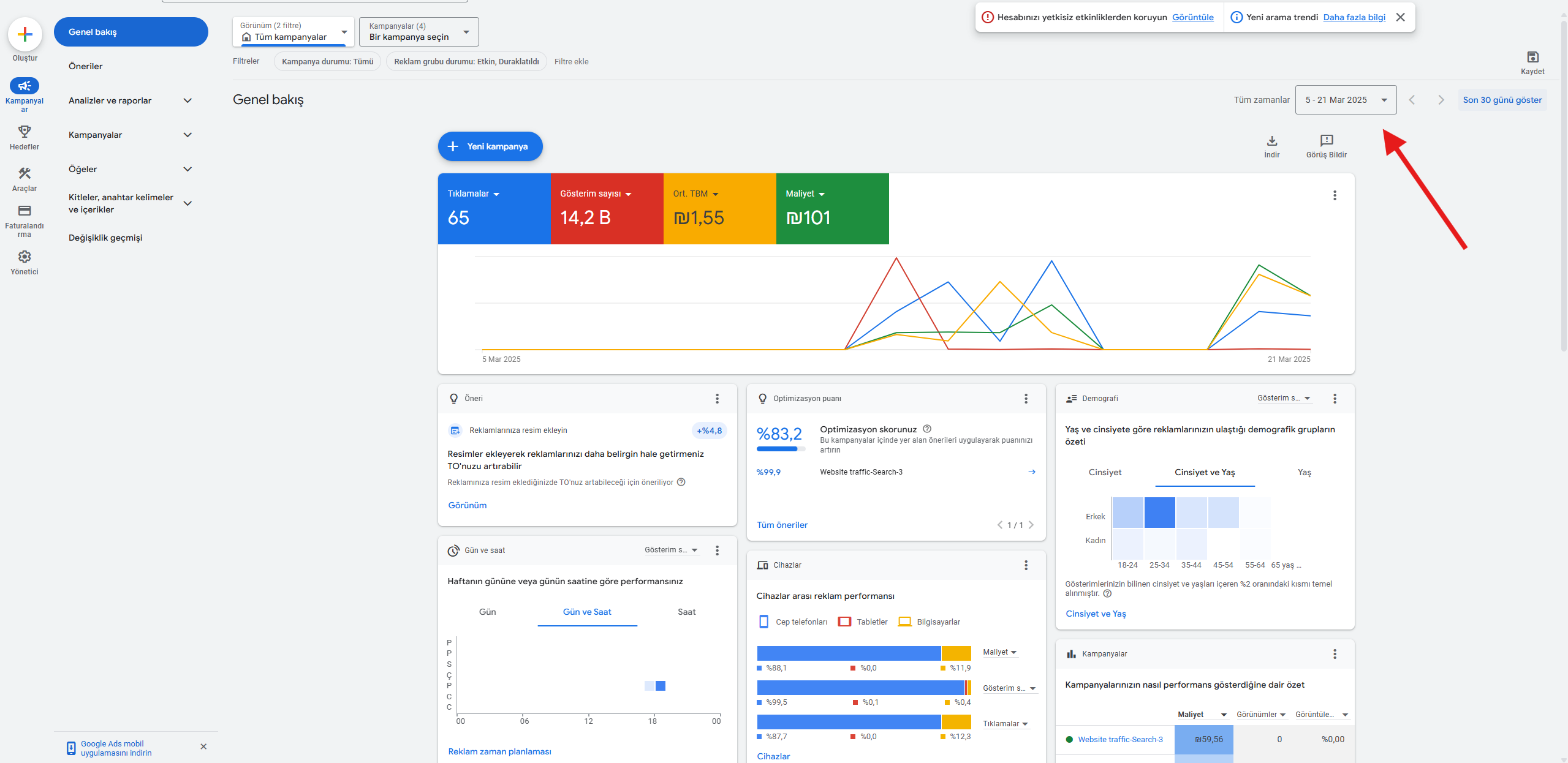Toggle Tabletler legend in Cihazlar

[x=863, y=622]
